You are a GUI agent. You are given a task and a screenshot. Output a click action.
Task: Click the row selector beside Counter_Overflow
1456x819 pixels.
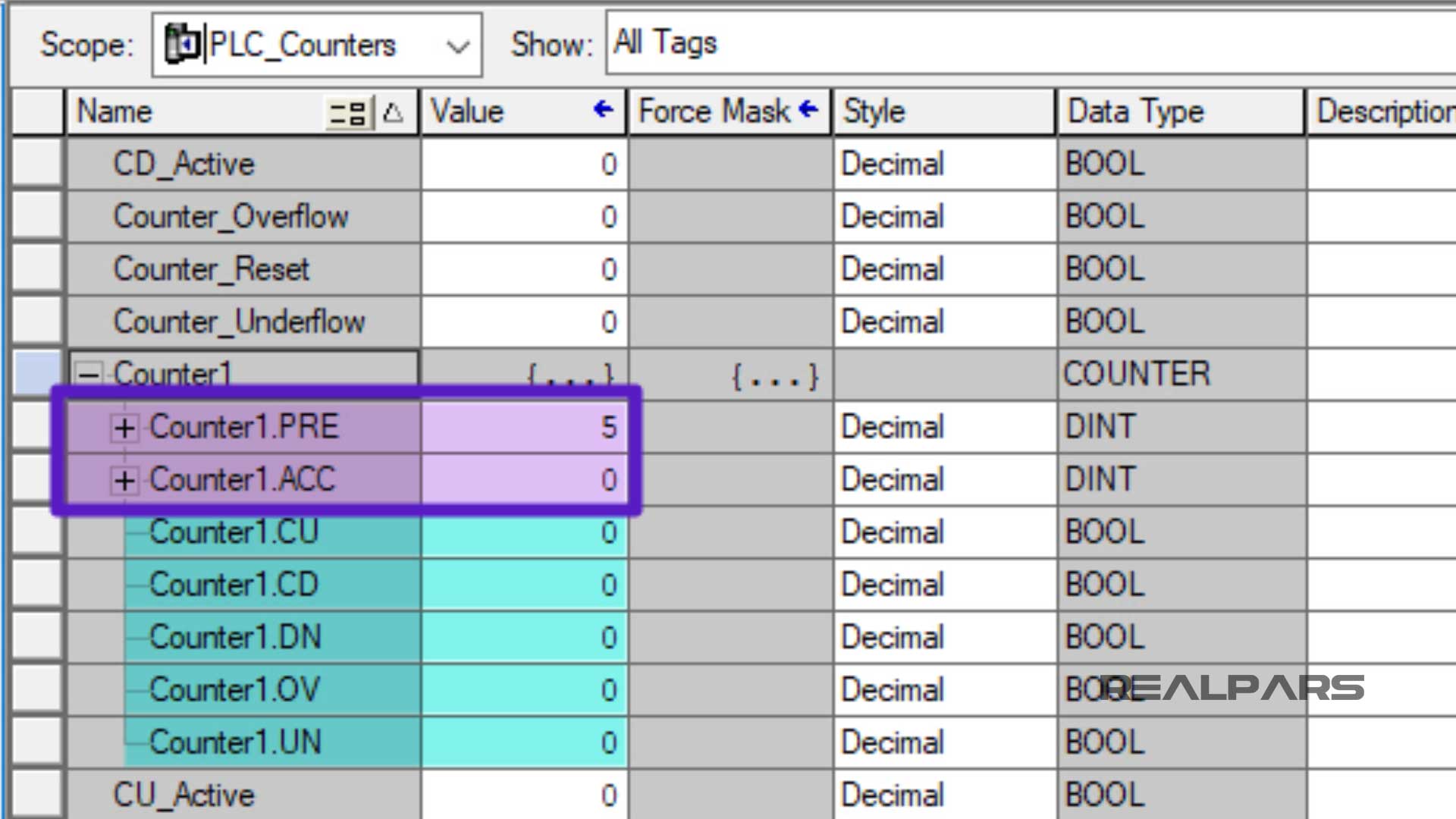[36, 216]
